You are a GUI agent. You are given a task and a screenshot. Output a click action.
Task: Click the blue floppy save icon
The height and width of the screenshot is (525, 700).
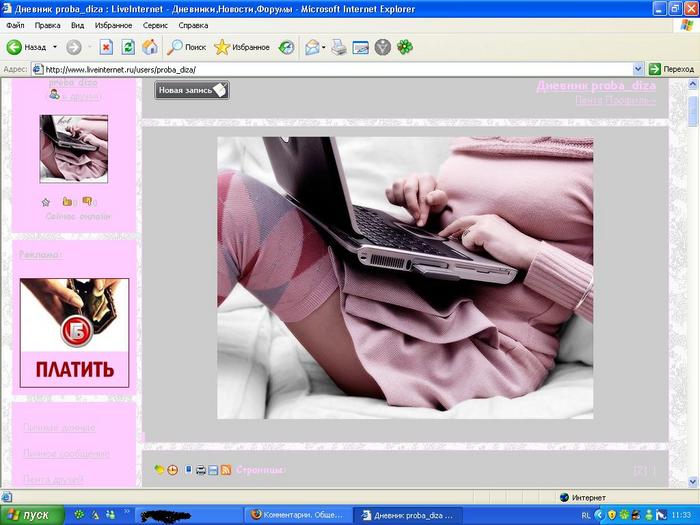pos(213,470)
